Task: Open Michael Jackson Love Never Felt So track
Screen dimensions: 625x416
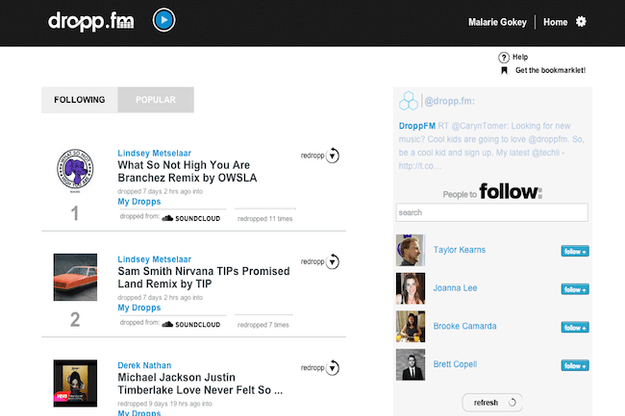Action: (x=200, y=384)
